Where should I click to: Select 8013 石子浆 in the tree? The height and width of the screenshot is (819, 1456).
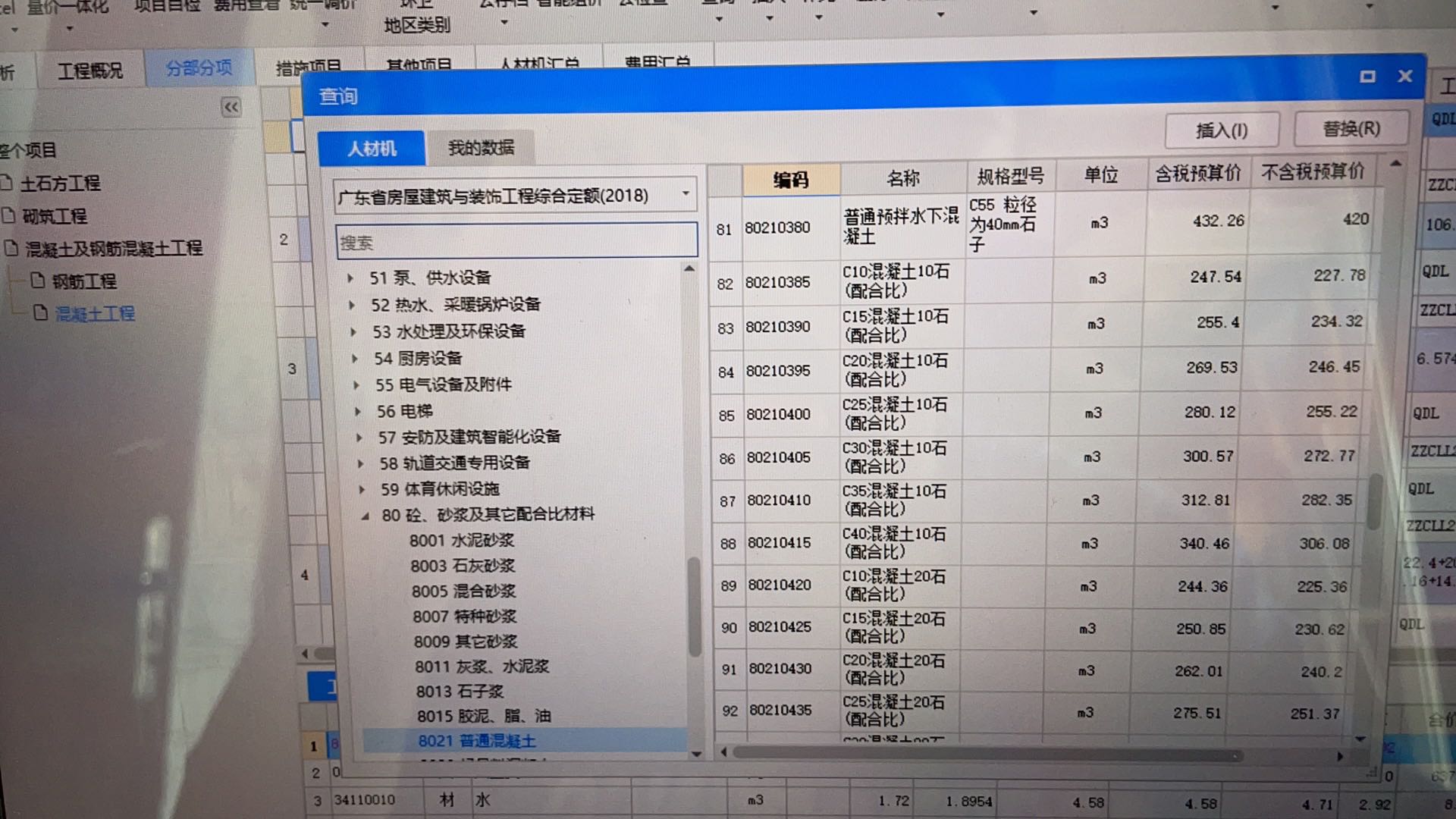(460, 692)
